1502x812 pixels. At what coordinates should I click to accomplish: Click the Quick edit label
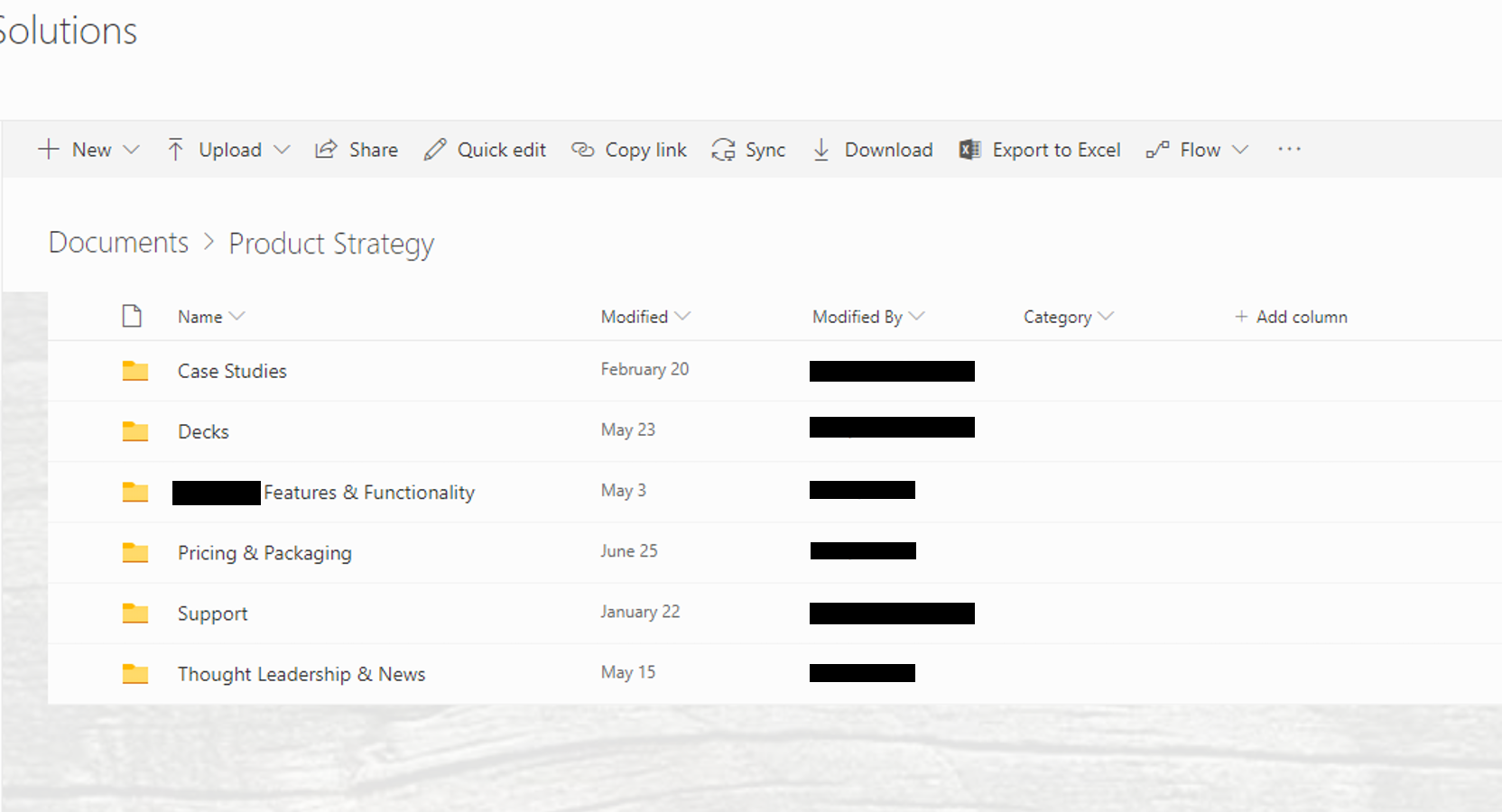pos(502,150)
